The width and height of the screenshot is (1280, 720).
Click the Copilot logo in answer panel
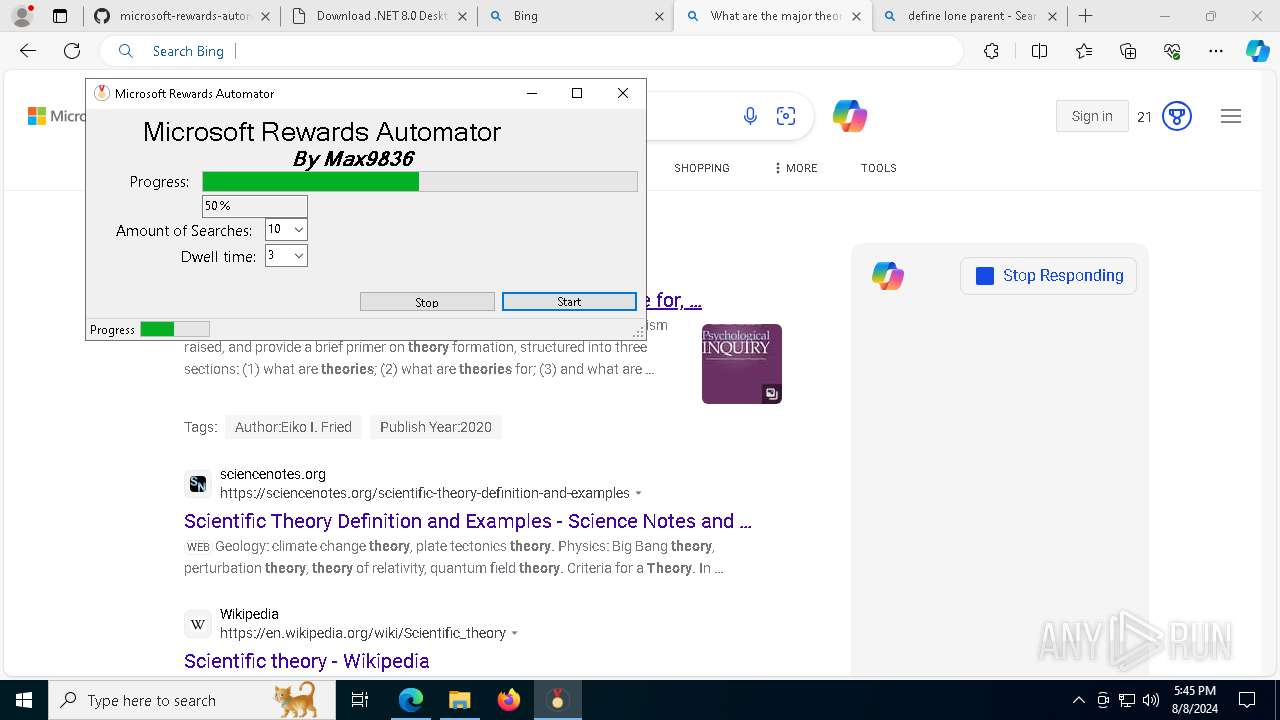(888, 276)
